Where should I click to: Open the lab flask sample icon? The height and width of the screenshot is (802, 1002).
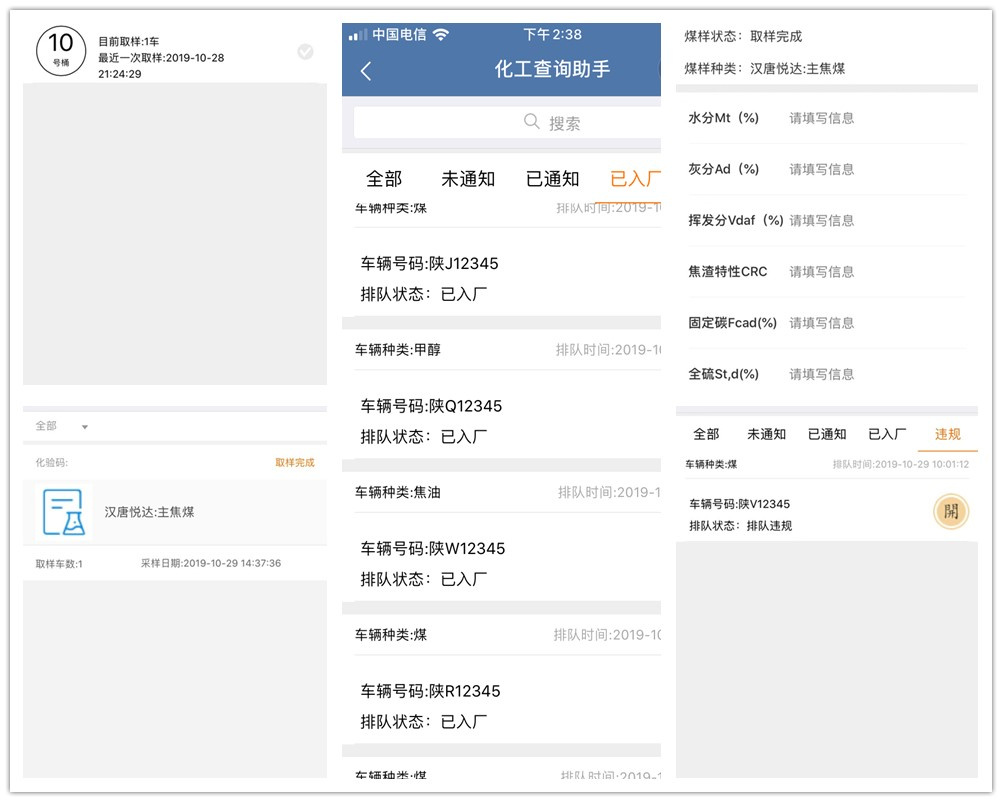[x=63, y=512]
